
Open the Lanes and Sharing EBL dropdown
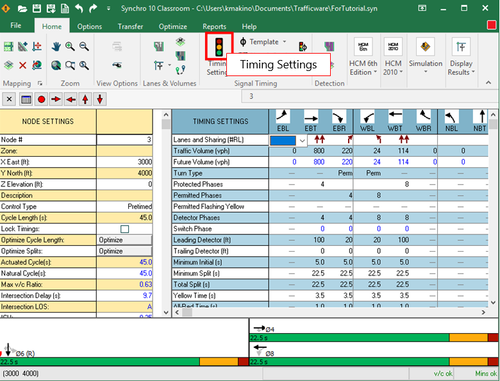(x=302, y=140)
